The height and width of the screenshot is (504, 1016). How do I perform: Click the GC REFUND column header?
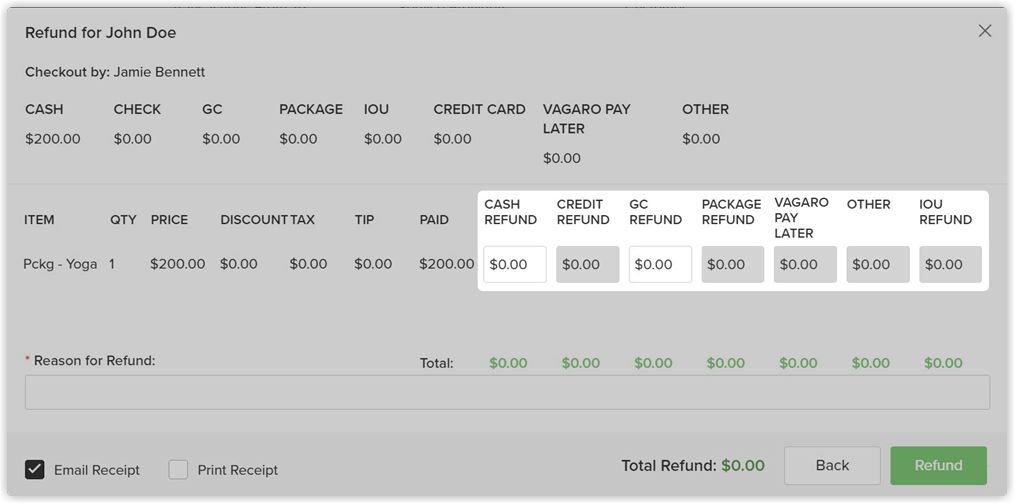(x=655, y=212)
